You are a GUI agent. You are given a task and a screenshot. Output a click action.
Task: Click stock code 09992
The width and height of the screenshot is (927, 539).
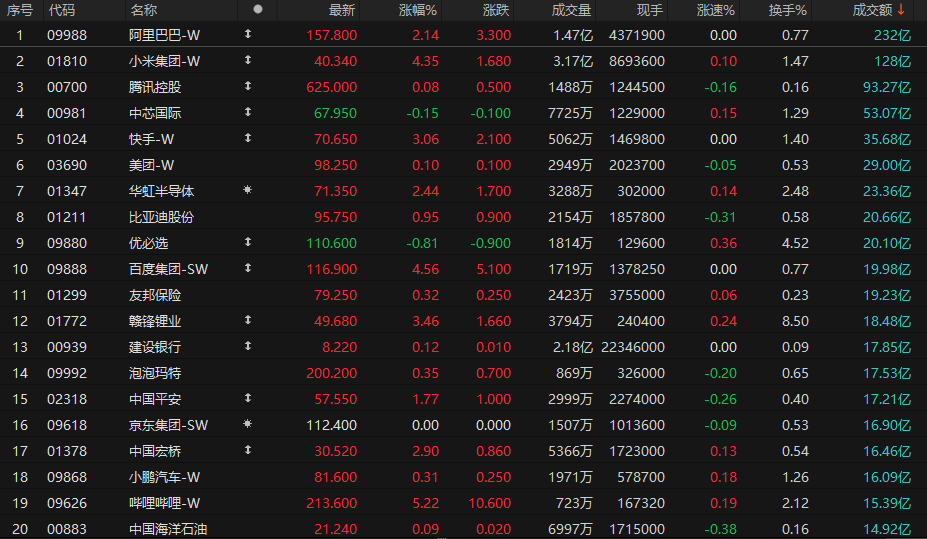[x=67, y=374]
